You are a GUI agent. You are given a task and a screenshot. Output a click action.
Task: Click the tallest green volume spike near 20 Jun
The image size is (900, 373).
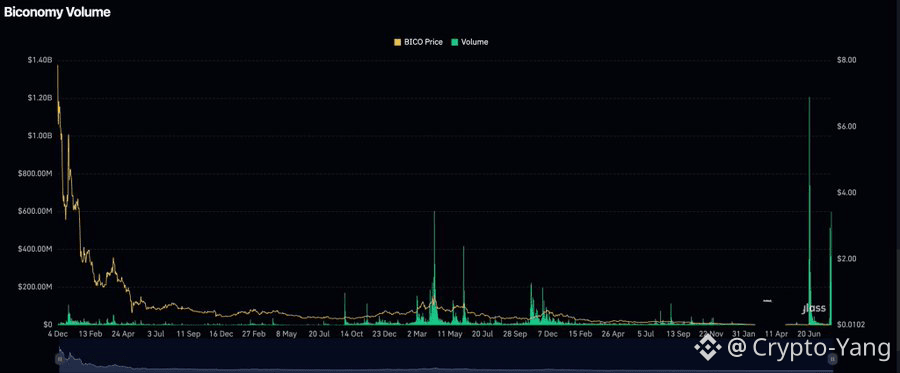point(809,210)
